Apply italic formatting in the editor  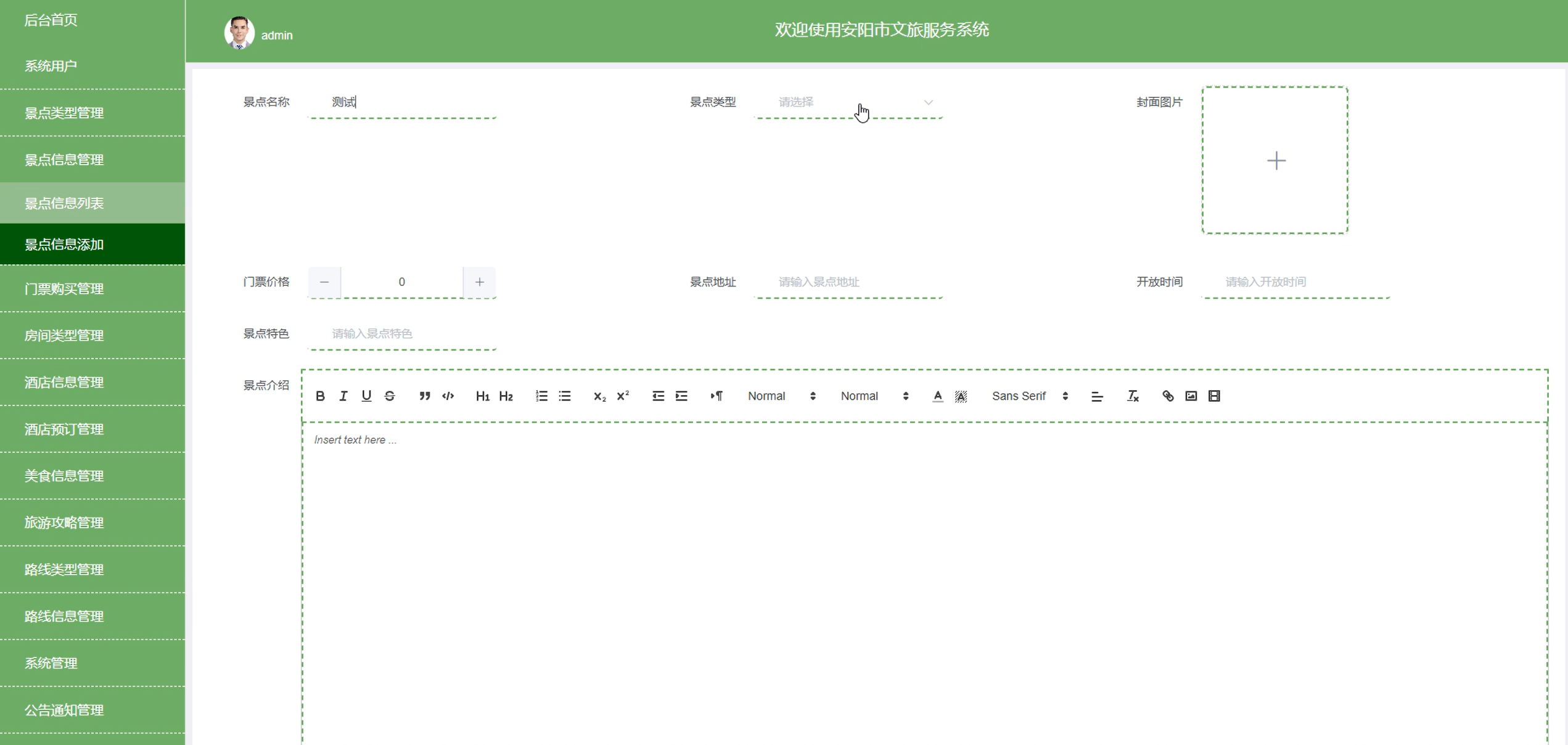point(343,396)
